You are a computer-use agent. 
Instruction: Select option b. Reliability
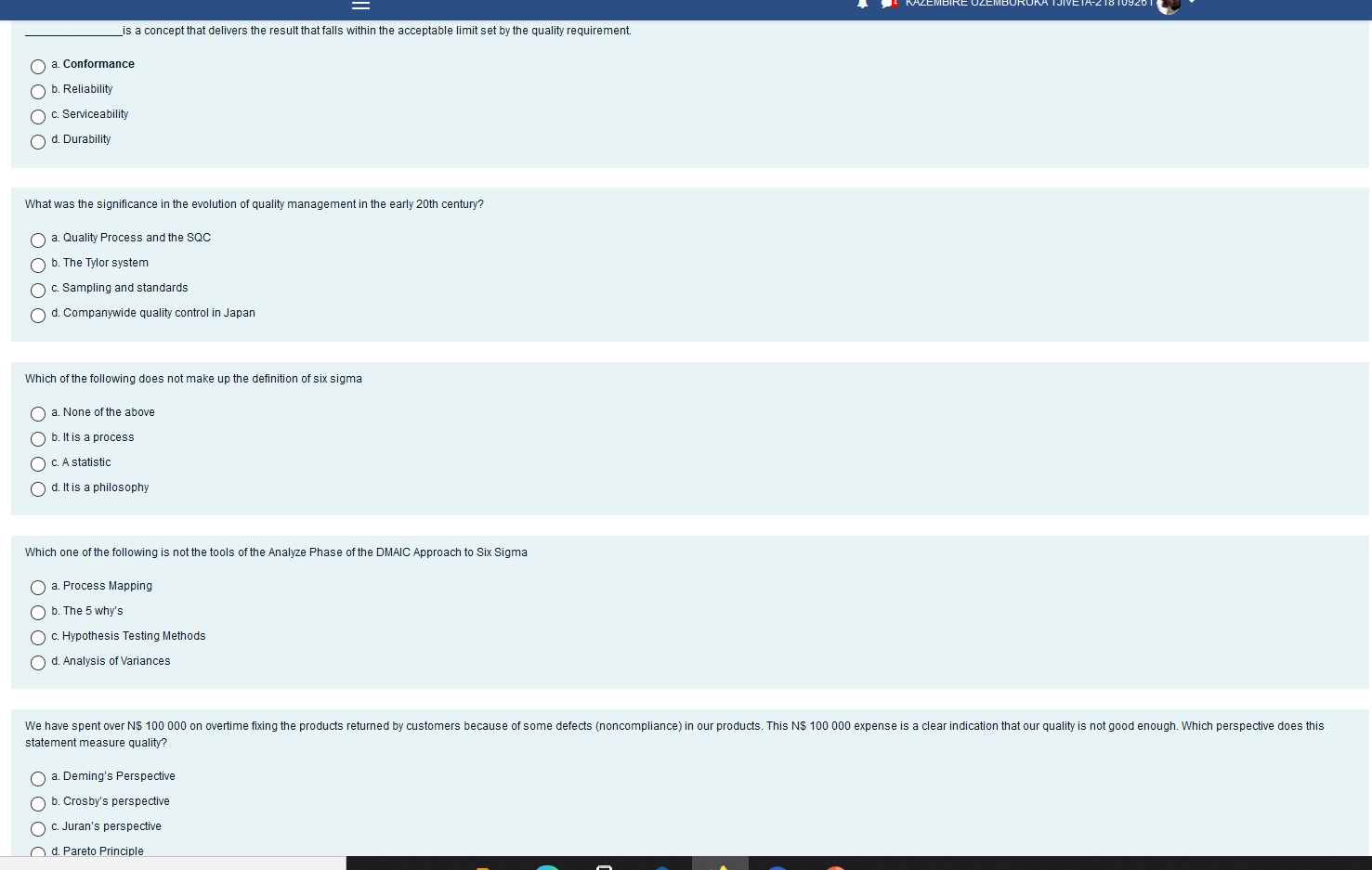(38, 91)
